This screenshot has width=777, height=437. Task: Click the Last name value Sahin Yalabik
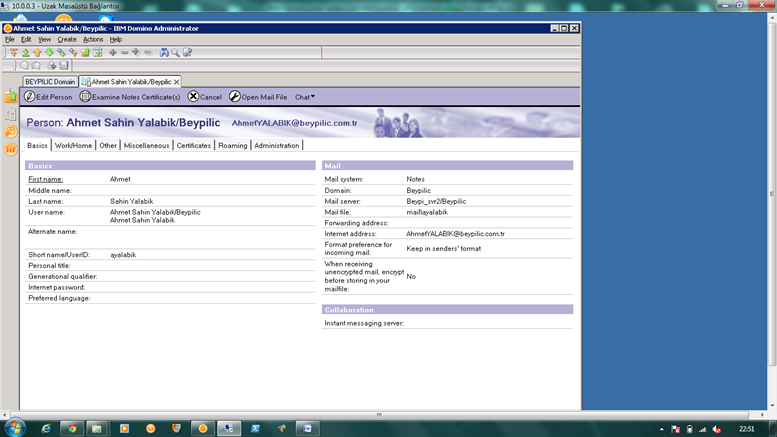click(131, 201)
